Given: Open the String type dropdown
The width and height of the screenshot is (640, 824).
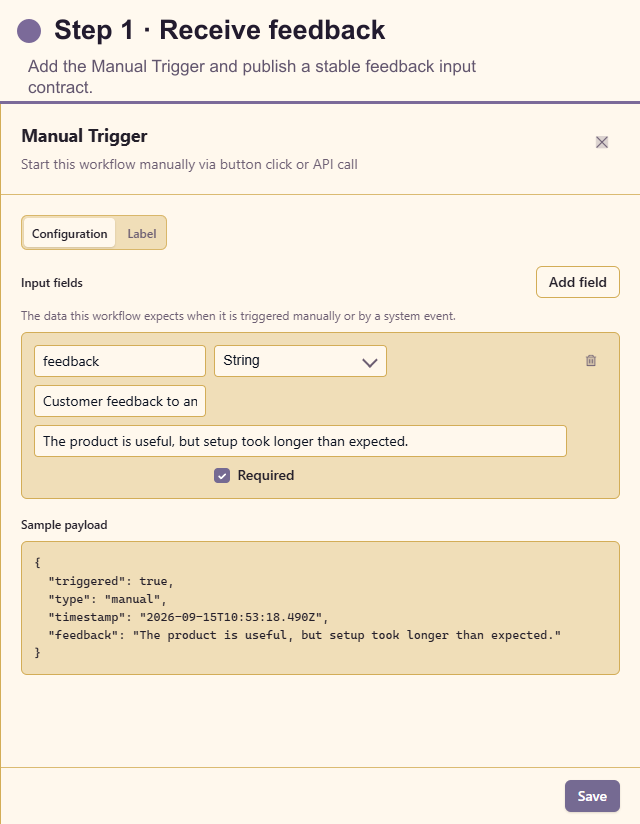Looking at the screenshot, I should [301, 361].
